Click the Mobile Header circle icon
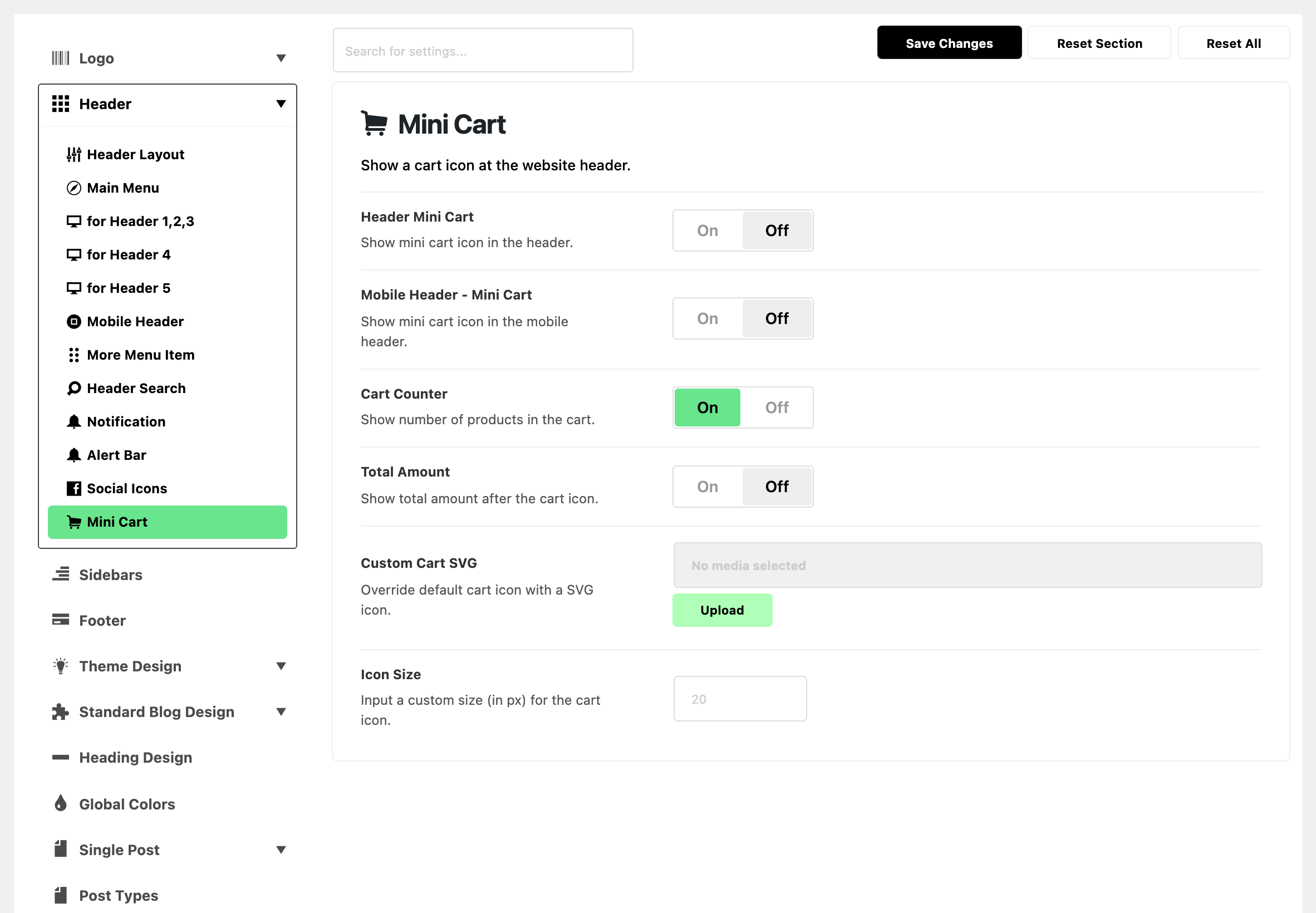This screenshot has width=1316, height=913. click(74, 321)
